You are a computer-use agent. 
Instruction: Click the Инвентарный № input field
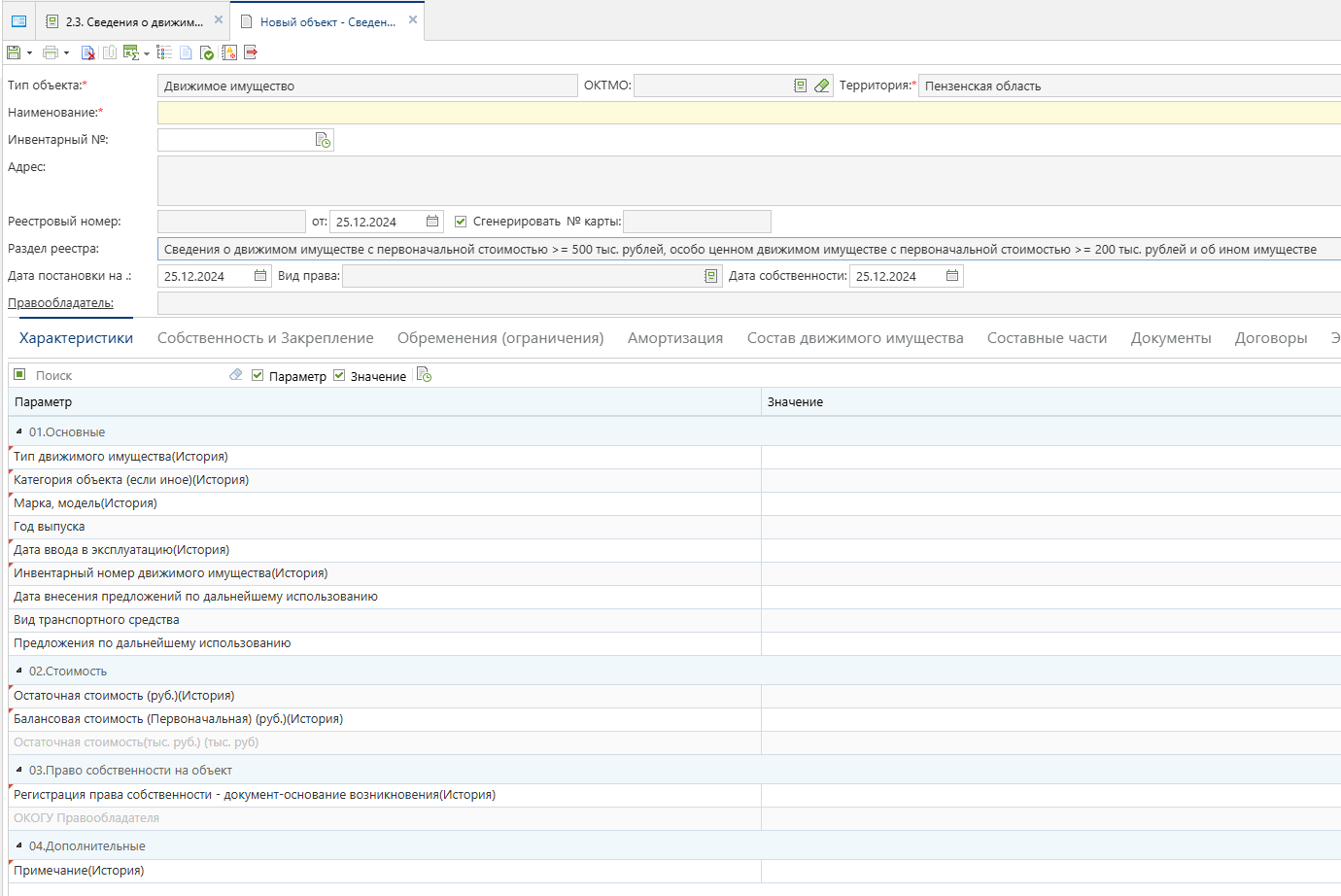[x=235, y=140]
